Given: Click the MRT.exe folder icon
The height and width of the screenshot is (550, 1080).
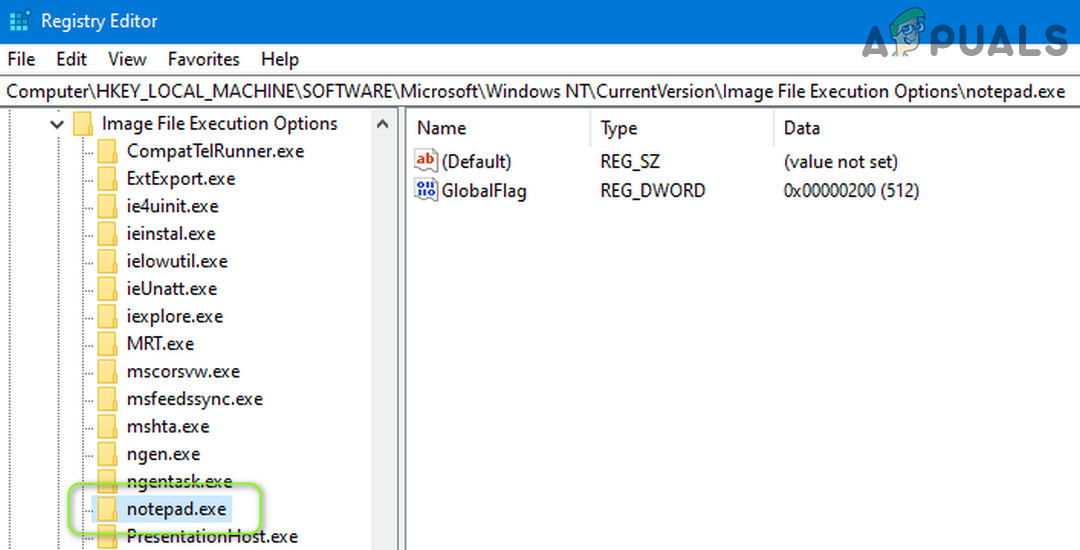Looking at the screenshot, I should point(106,344).
